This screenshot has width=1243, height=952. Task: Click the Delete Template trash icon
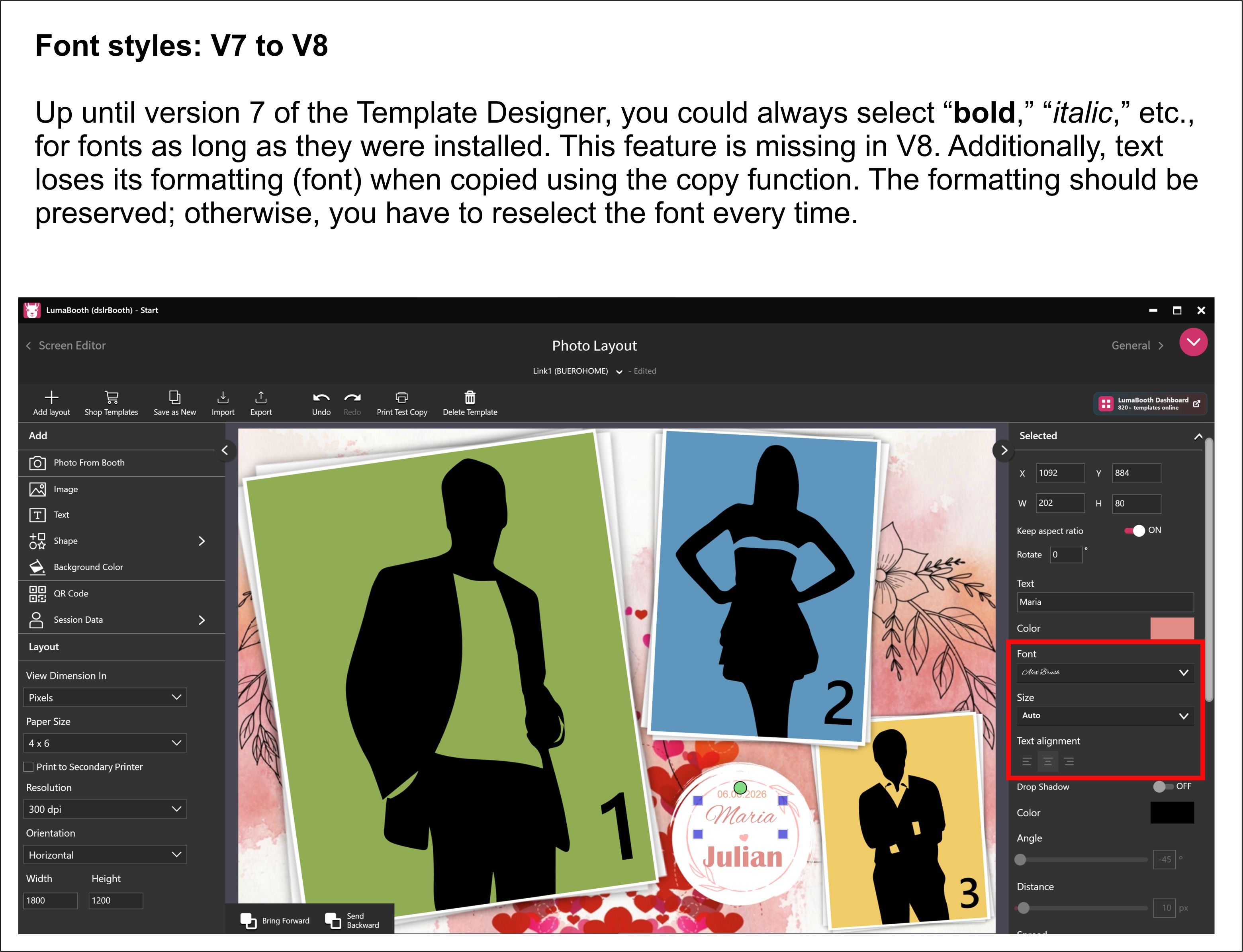[x=470, y=397]
